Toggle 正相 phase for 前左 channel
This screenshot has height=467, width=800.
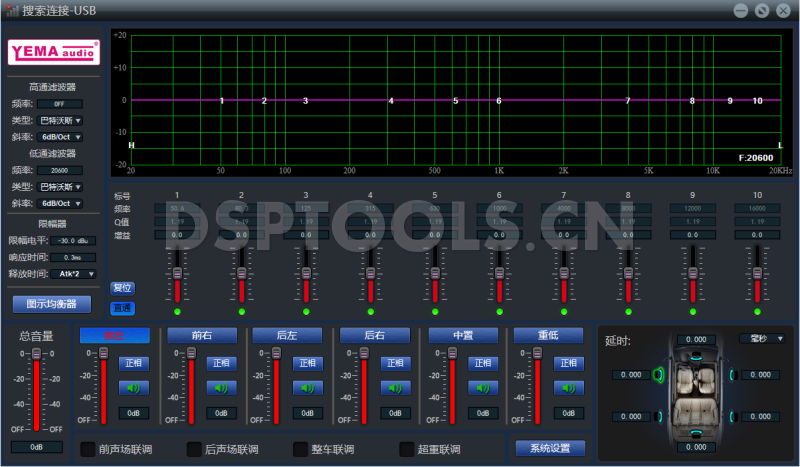click(134, 363)
